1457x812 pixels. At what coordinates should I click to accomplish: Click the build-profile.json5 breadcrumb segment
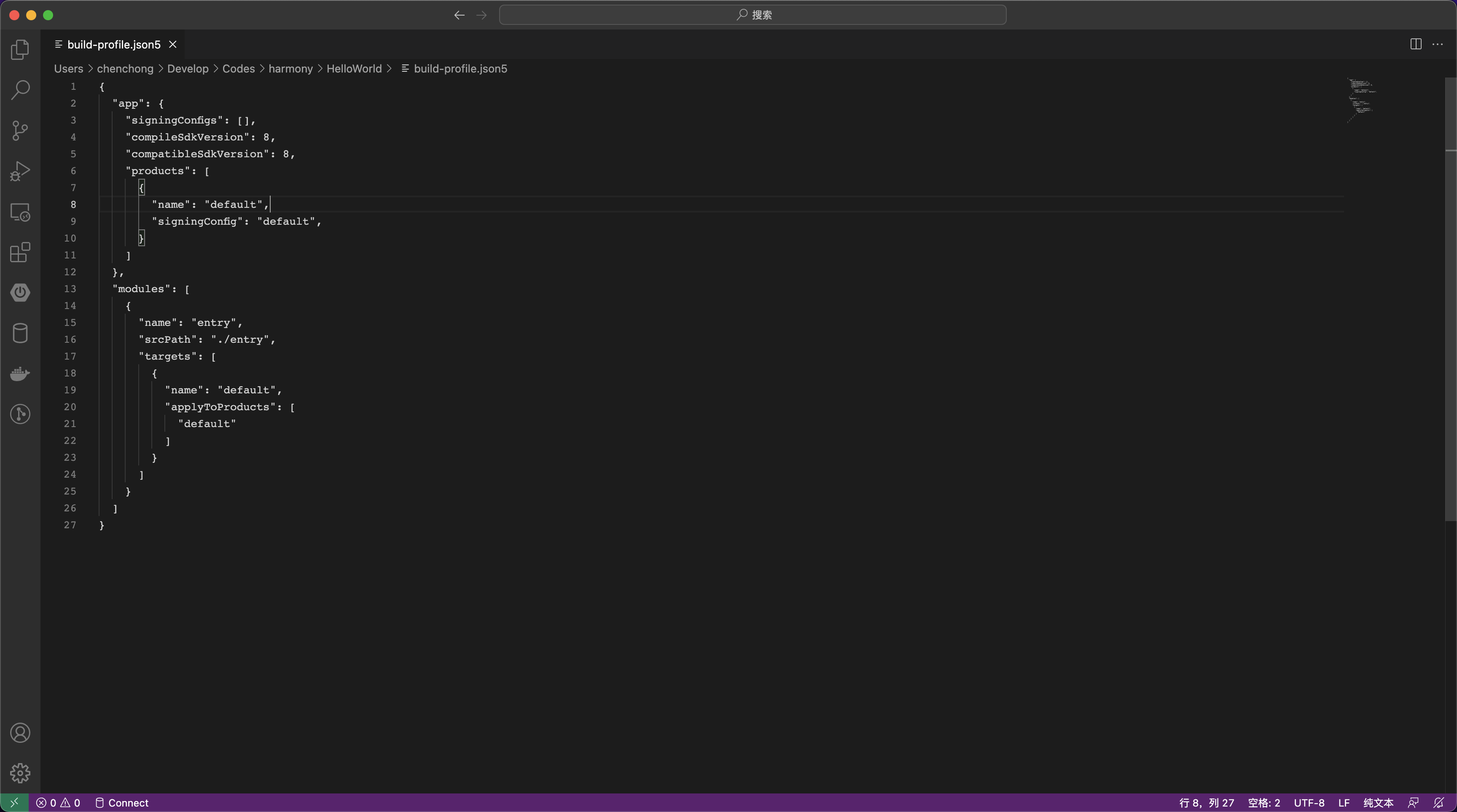(454, 68)
